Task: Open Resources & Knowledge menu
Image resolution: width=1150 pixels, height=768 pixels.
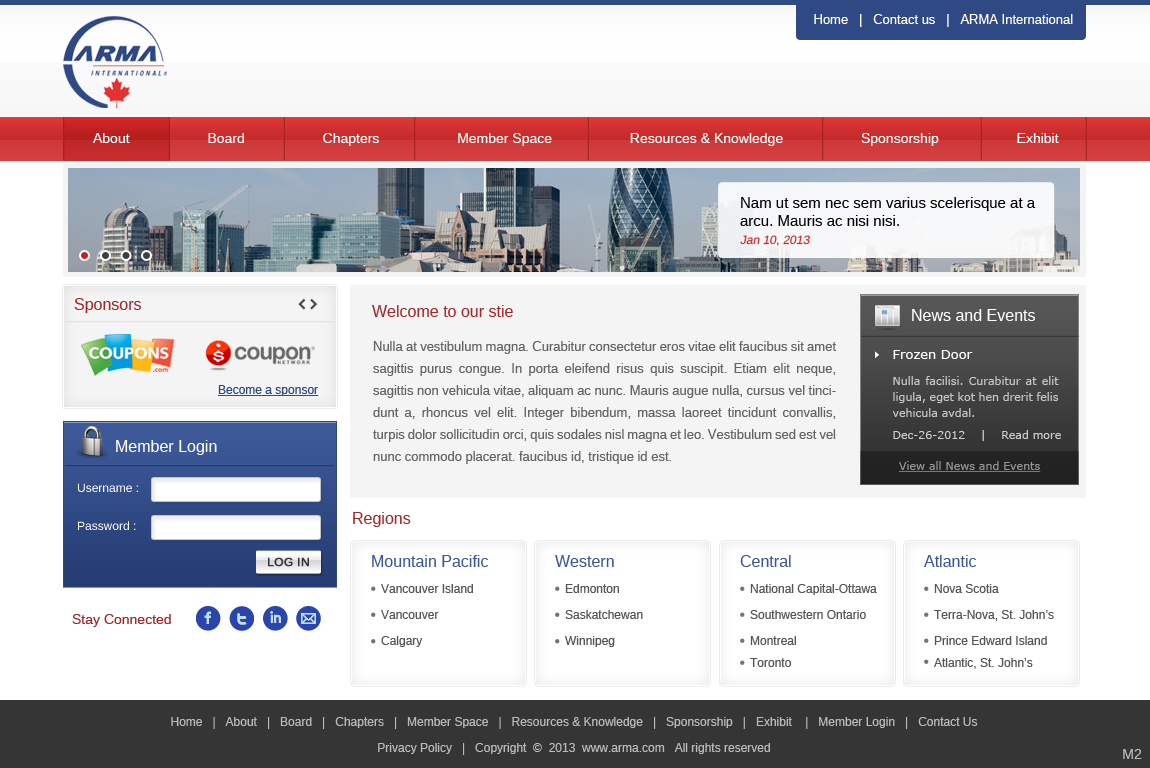Action: click(706, 139)
